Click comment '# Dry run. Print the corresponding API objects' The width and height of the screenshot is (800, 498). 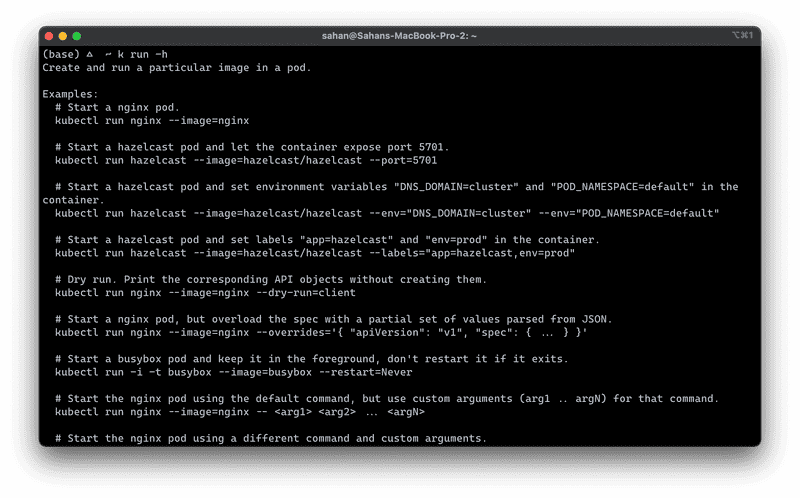point(271,280)
